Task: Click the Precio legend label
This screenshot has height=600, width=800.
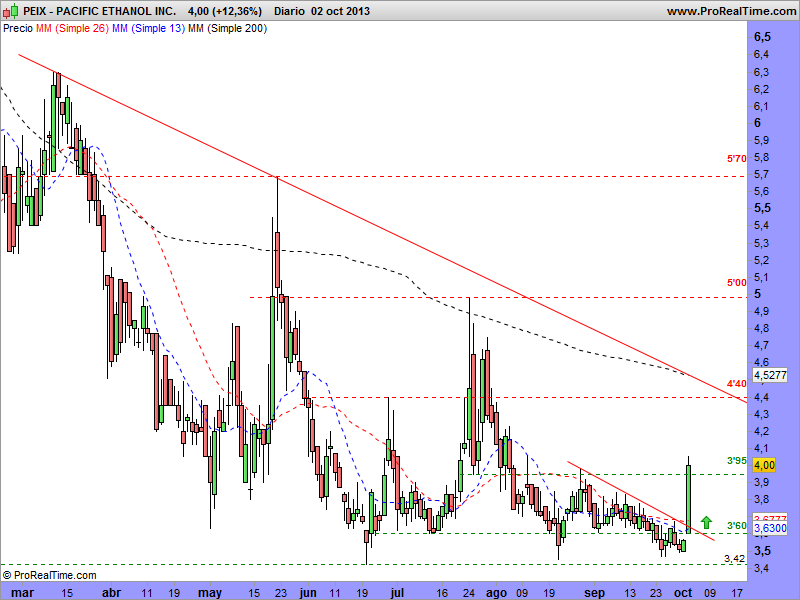Action: point(18,28)
